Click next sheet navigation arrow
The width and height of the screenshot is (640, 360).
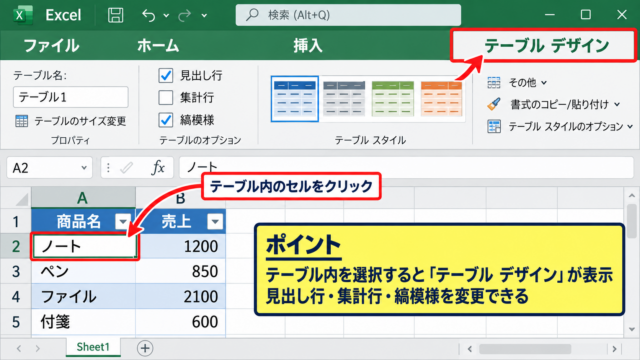38,348
